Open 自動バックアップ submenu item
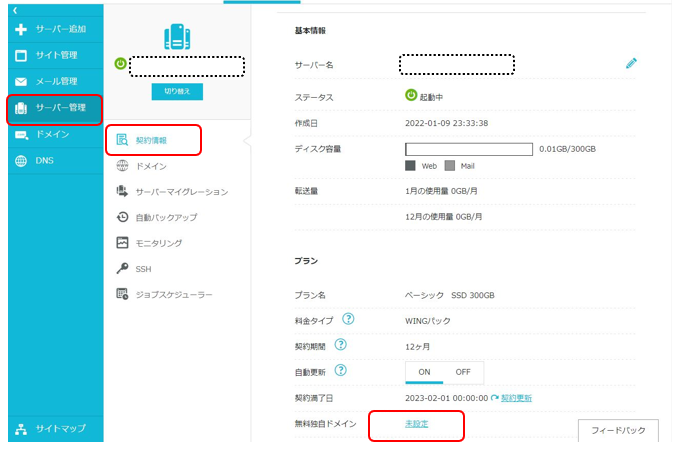676x451 pixels. [x=166, y=217]
